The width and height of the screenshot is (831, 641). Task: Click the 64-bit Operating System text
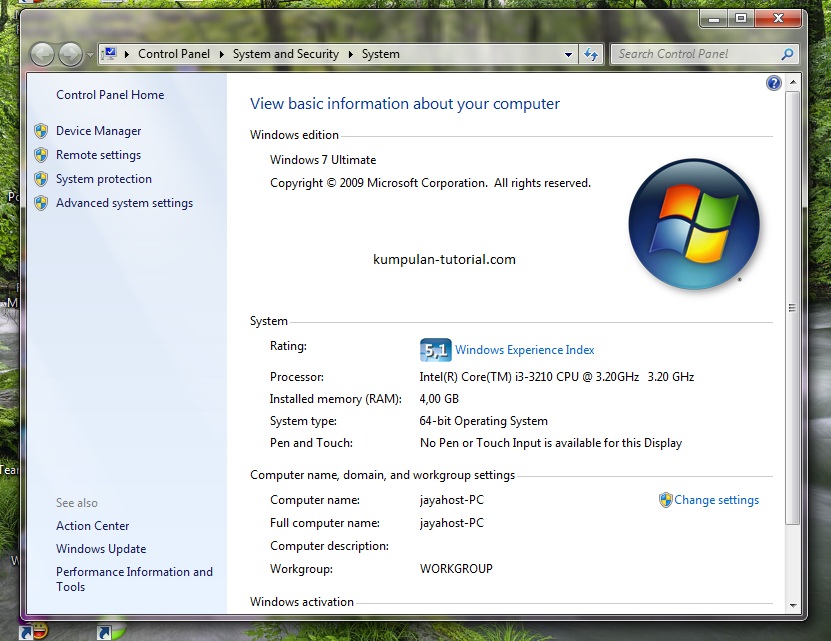tap(483, 421)
